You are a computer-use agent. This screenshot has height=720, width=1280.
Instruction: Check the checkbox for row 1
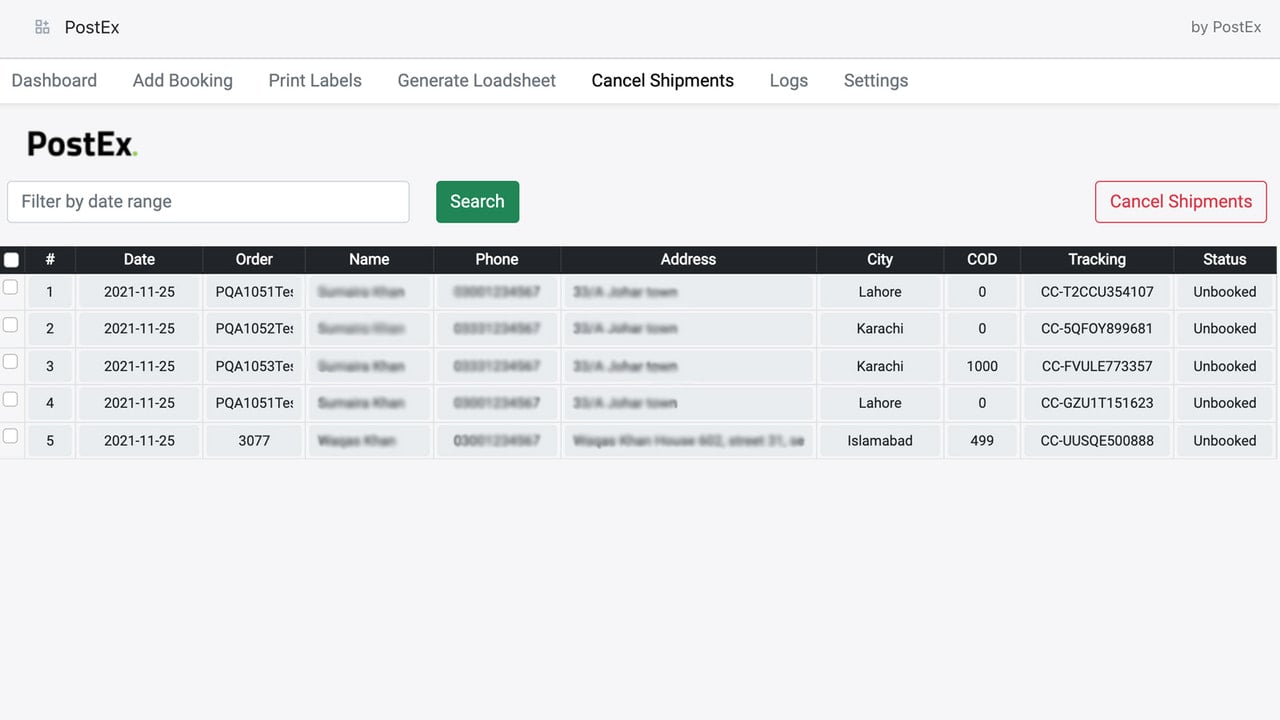point(11,287)
